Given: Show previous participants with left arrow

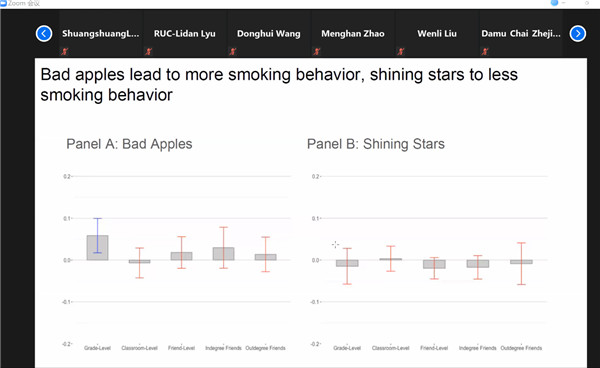Looking at the screenshot, I should coord(44,34).
